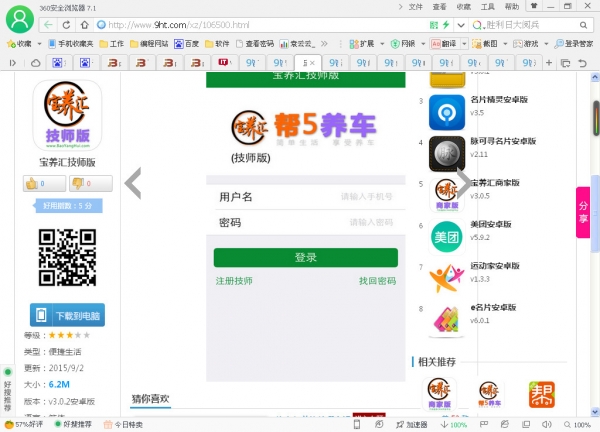Open the 帮助 menu
The height and width of the screenshot is (432, 600).
(x=512, y=7)
